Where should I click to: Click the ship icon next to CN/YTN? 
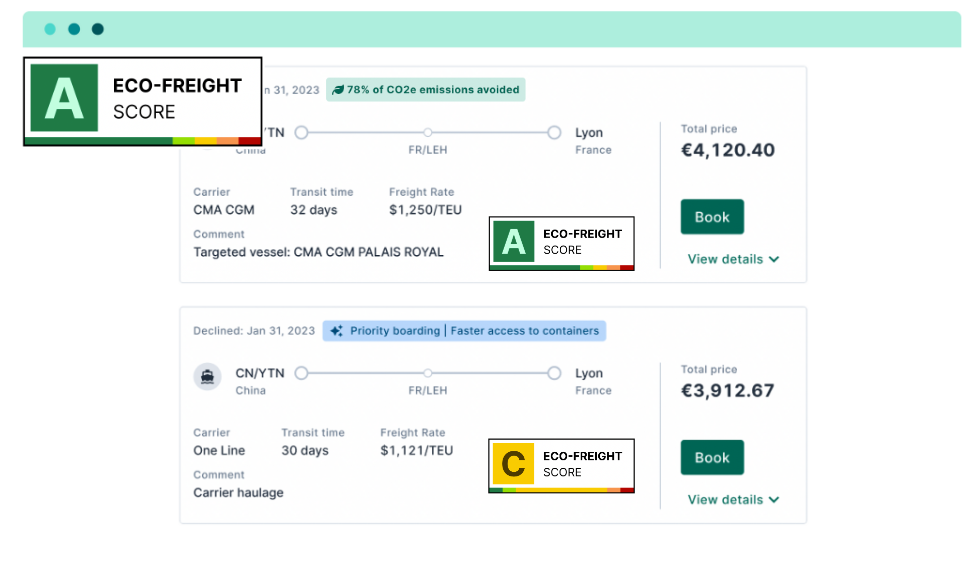tap(207, 376)
